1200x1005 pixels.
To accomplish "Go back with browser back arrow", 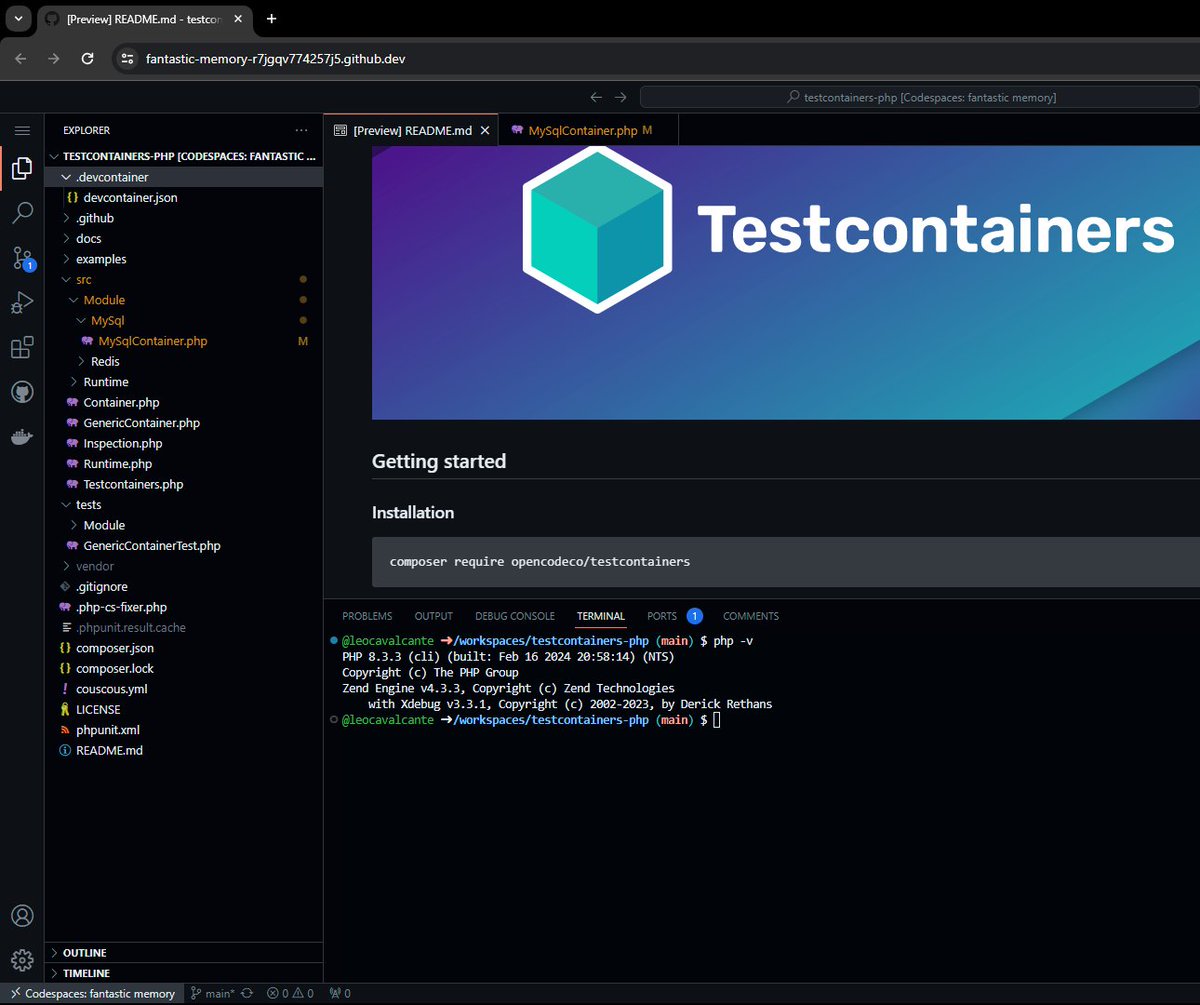I will pos(21,59).
